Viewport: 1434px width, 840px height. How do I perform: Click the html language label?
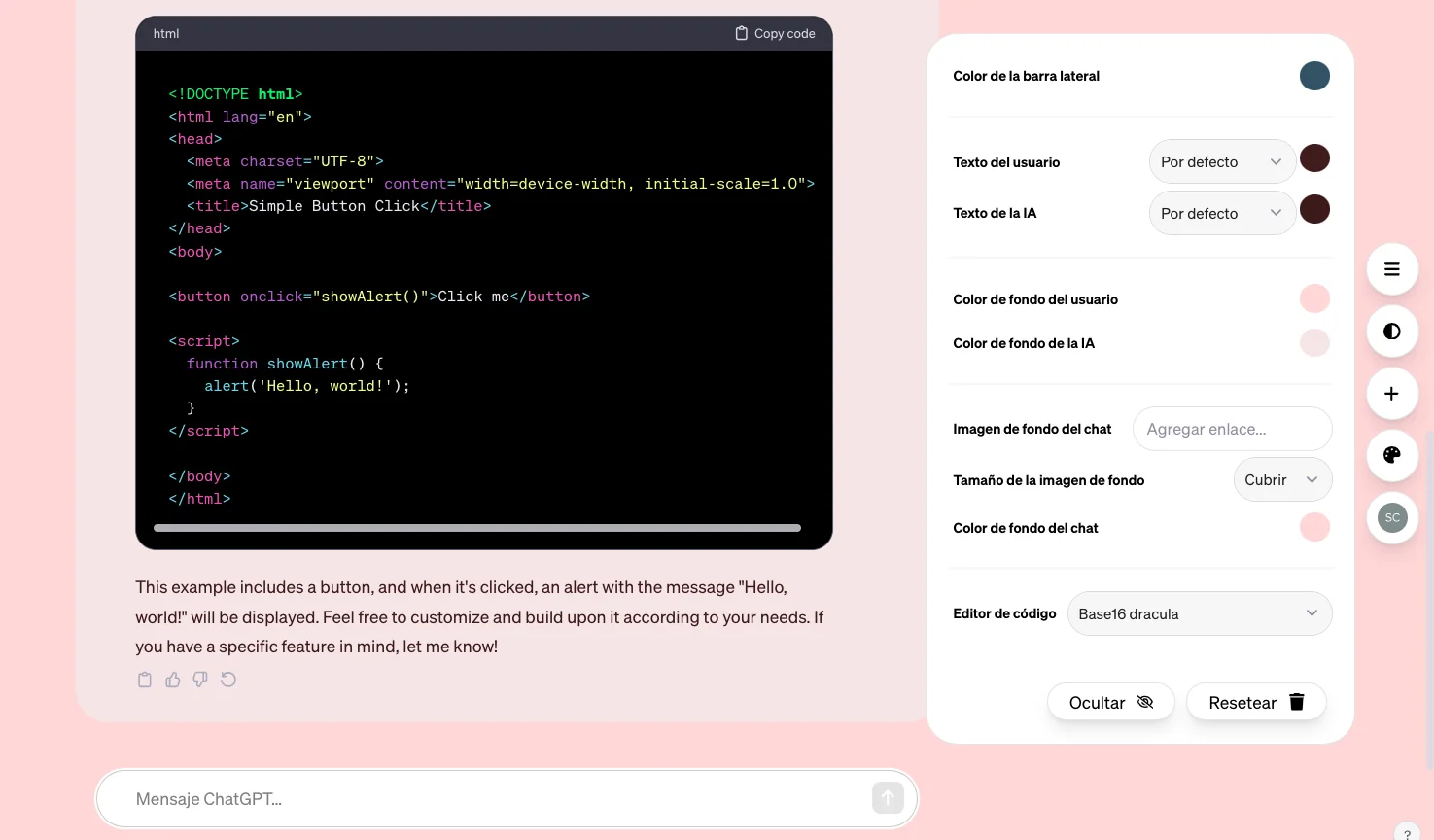(x=166, y=33)
